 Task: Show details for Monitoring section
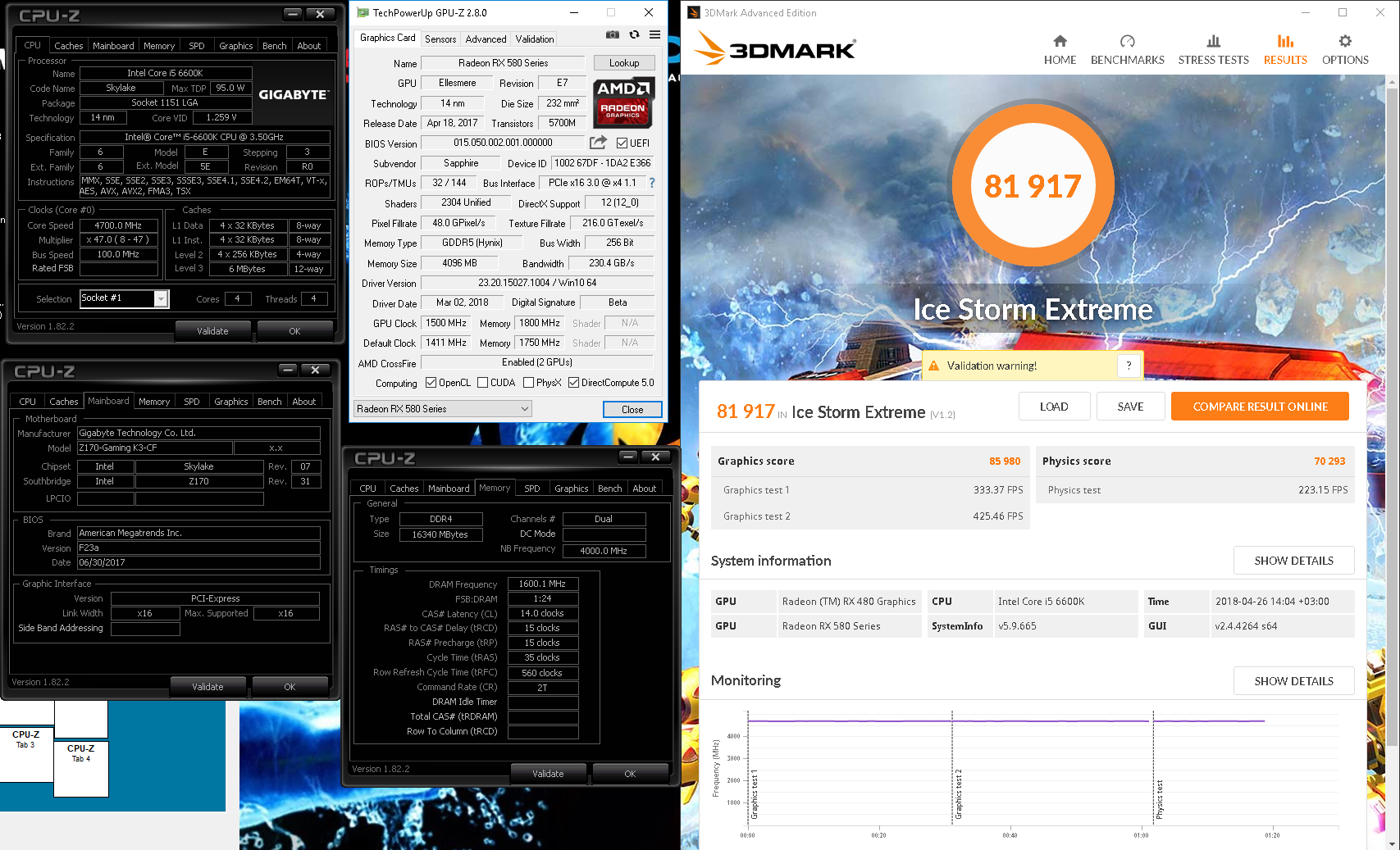(x=1293, y=681)
